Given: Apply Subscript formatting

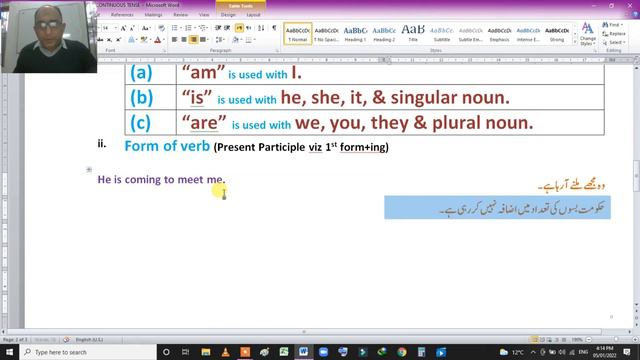Looking at the screenshot, I should [x=109, y=40].
